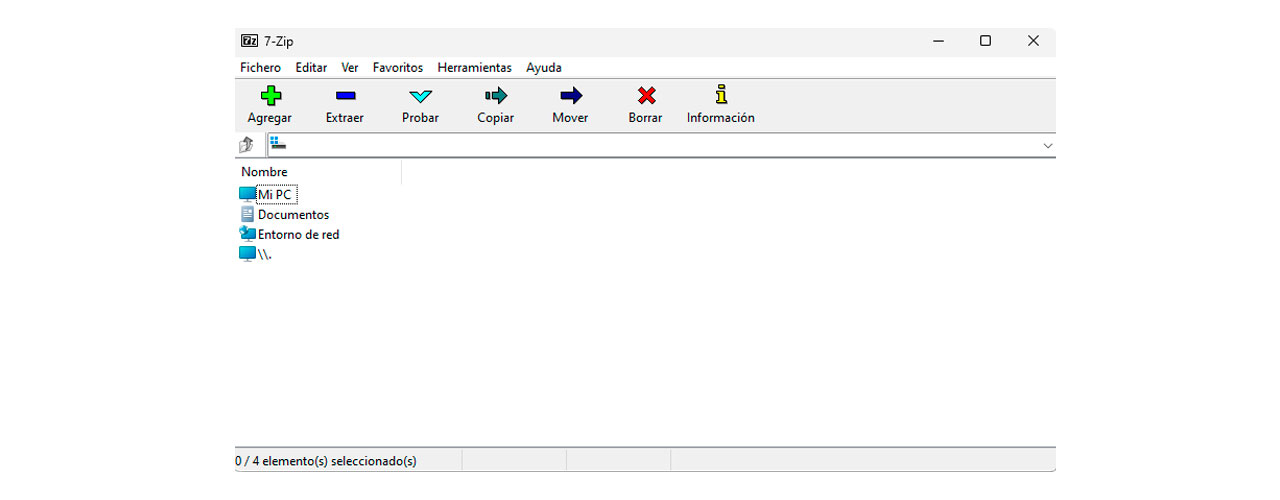Open the Herramientas menu
1280x500 pixels.
click(474, 68)
